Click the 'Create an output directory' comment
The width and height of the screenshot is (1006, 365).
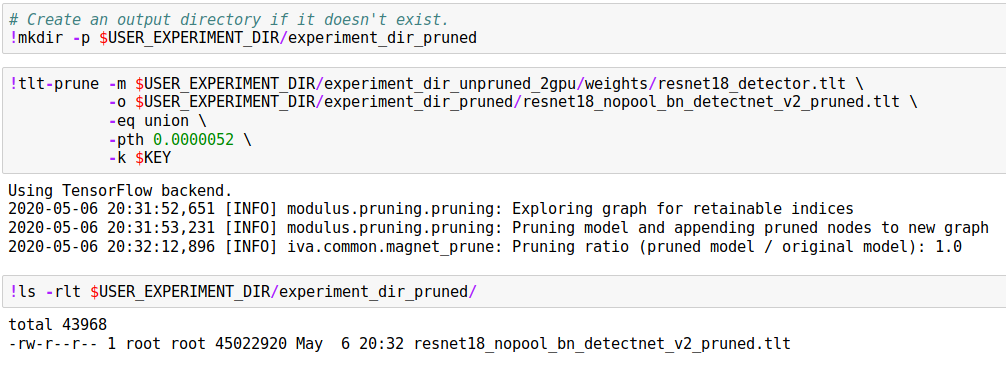(x=229, y=19)
